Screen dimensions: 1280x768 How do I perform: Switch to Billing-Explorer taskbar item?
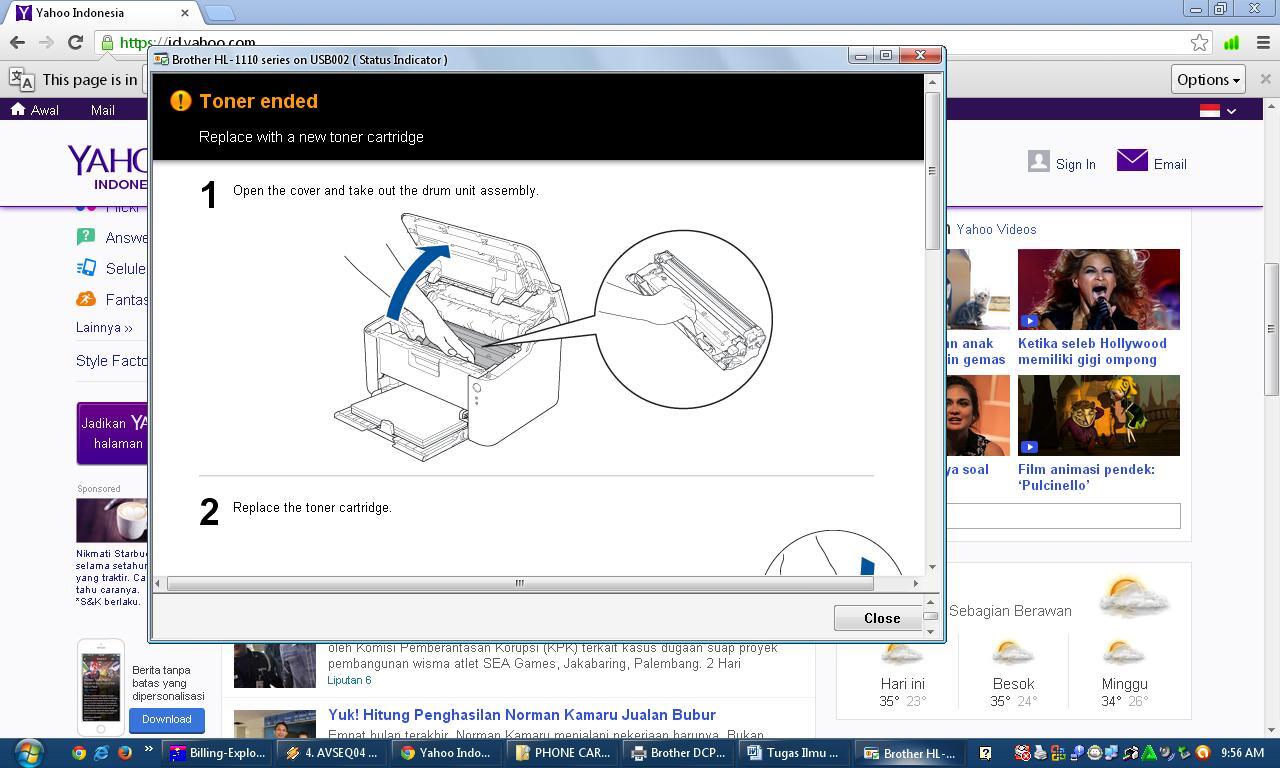pos(218,753)
